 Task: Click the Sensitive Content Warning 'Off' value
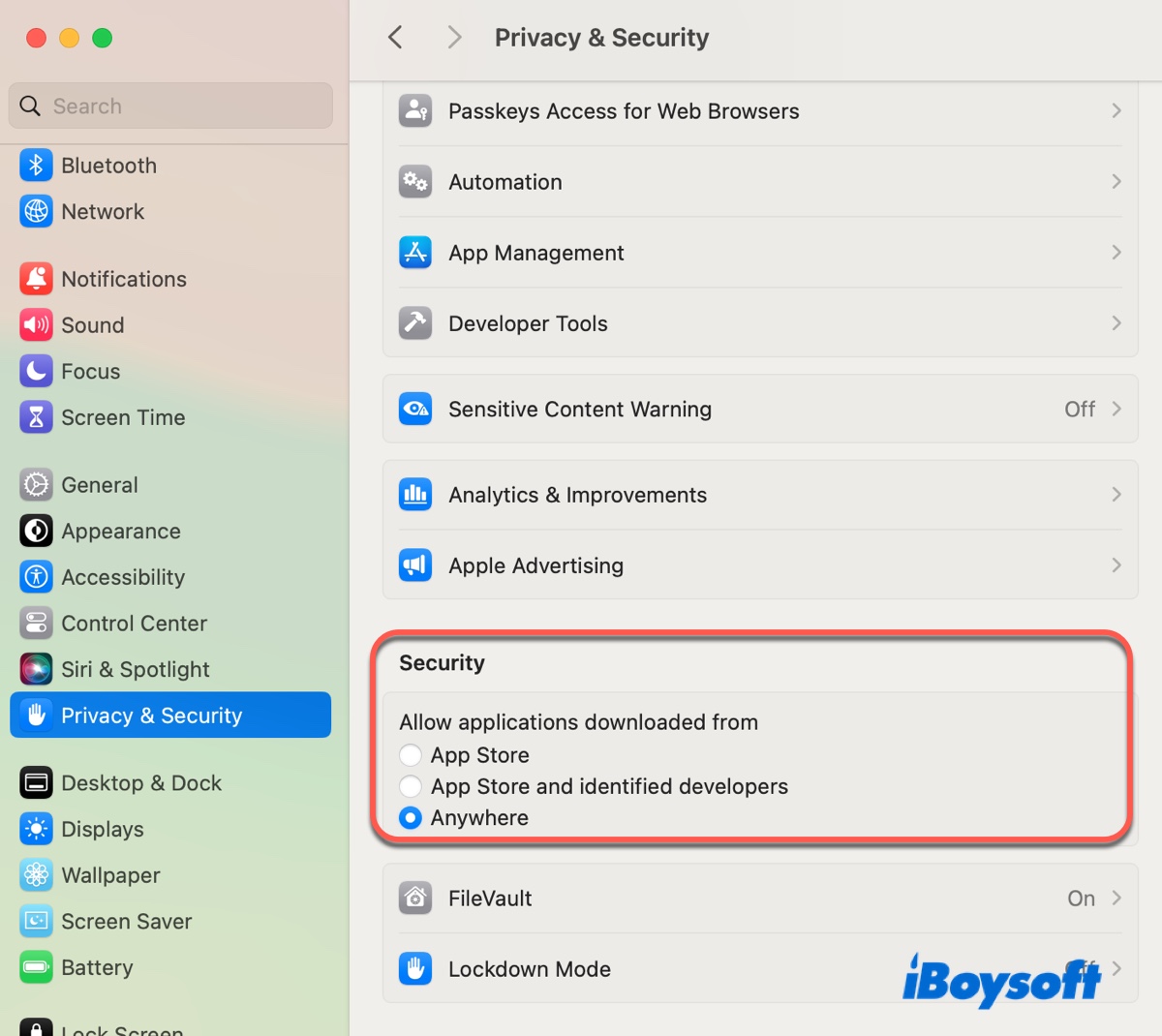point(1080,410)
